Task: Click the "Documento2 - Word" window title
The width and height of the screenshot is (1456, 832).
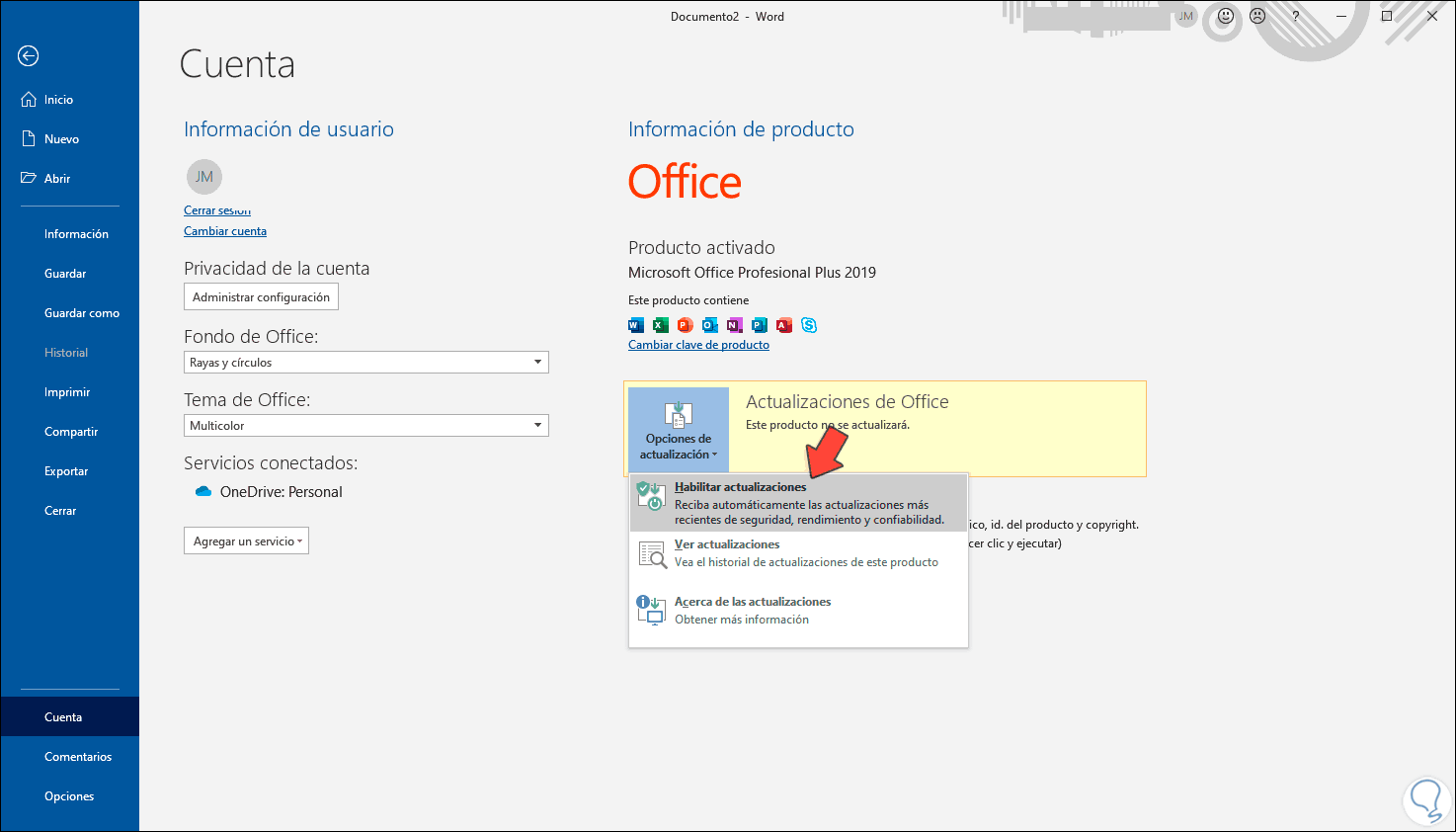Action: (x=727, y=16)
